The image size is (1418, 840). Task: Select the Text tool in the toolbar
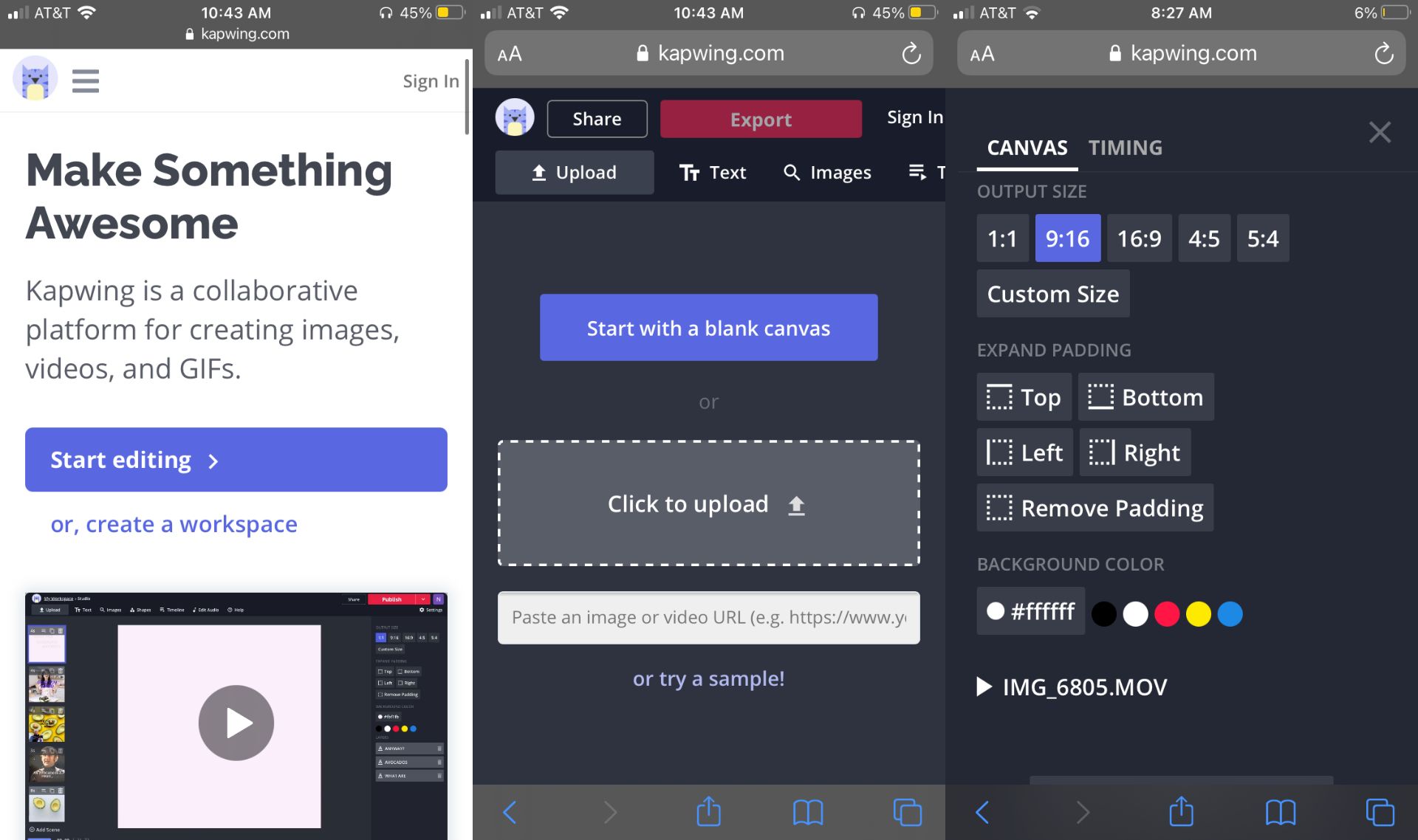click(x=712, y=173)
